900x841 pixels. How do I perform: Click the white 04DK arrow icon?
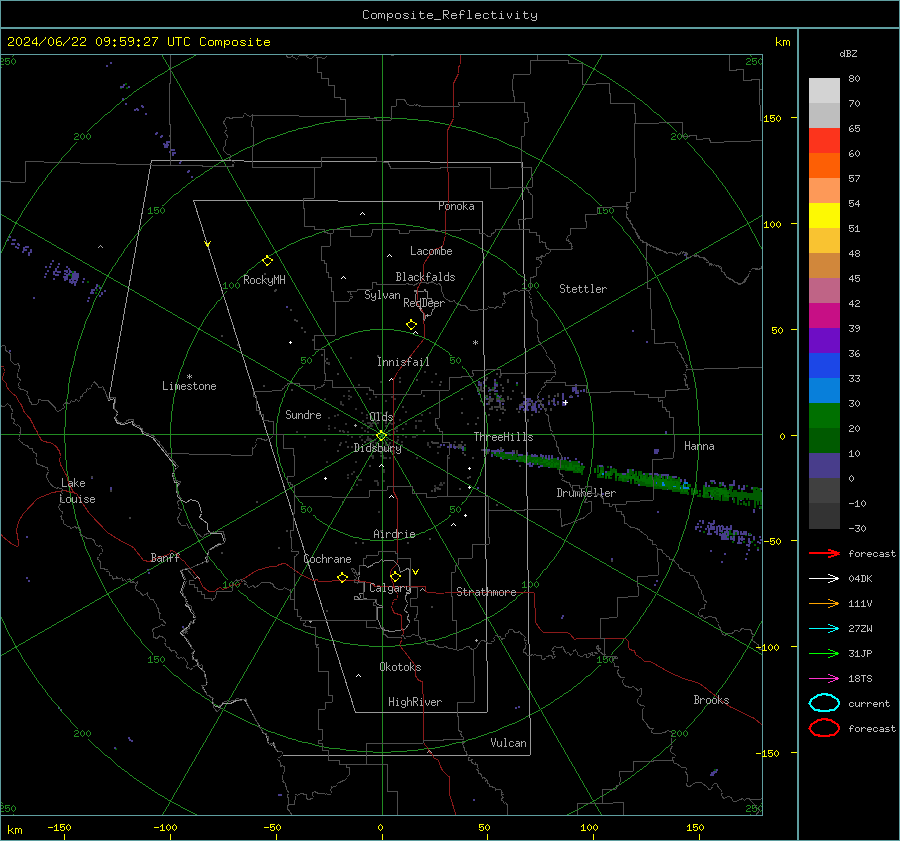click(824, 579)
